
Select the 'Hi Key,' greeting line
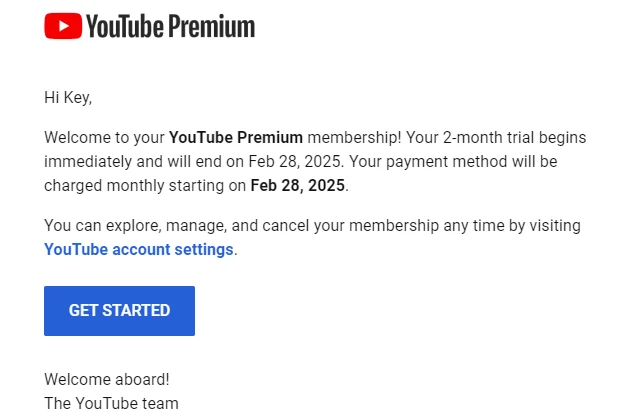coord(68,97)
